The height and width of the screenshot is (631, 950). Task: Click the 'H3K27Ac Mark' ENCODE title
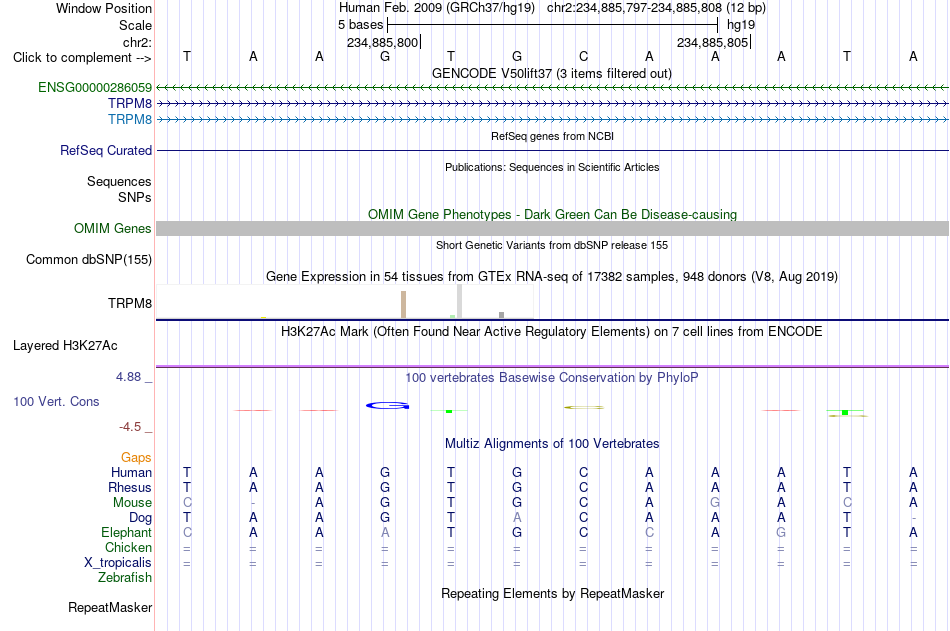[x=552, y=332]
